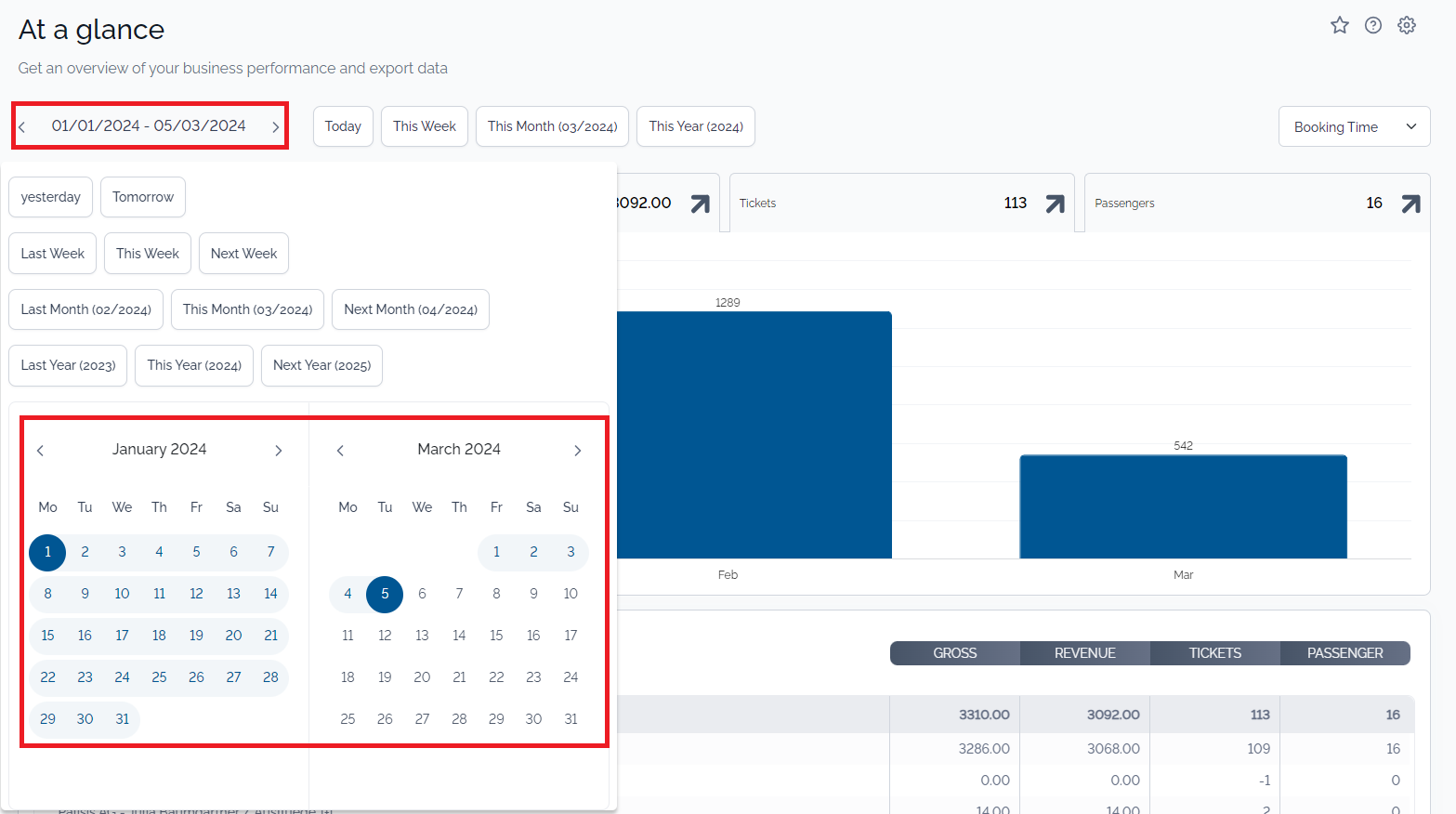
Task: Click the help question mark icon
Action: 1372,25
